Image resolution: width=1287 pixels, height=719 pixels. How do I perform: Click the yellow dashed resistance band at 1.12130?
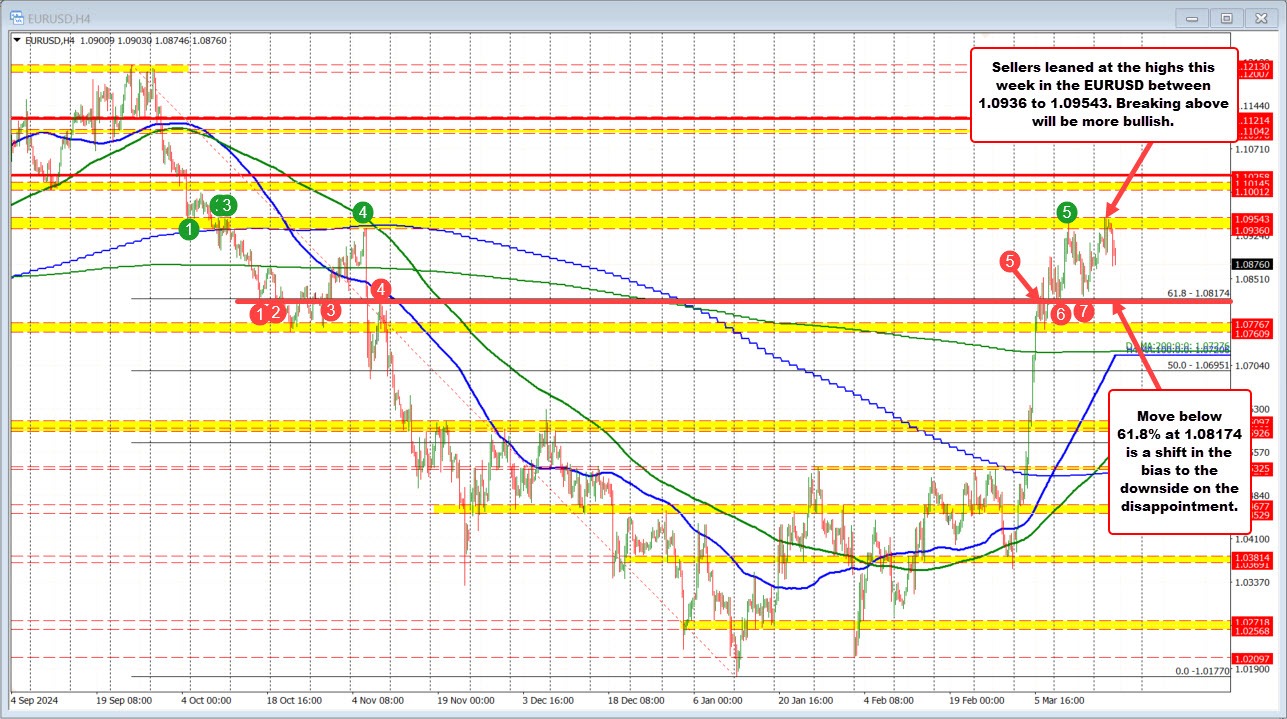coord(100,68)
